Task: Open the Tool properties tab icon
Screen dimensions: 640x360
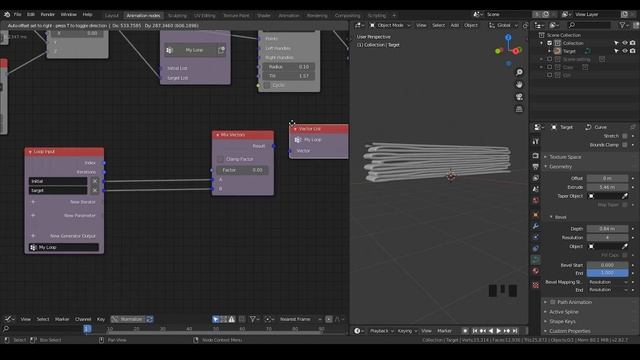Action: 536,141
